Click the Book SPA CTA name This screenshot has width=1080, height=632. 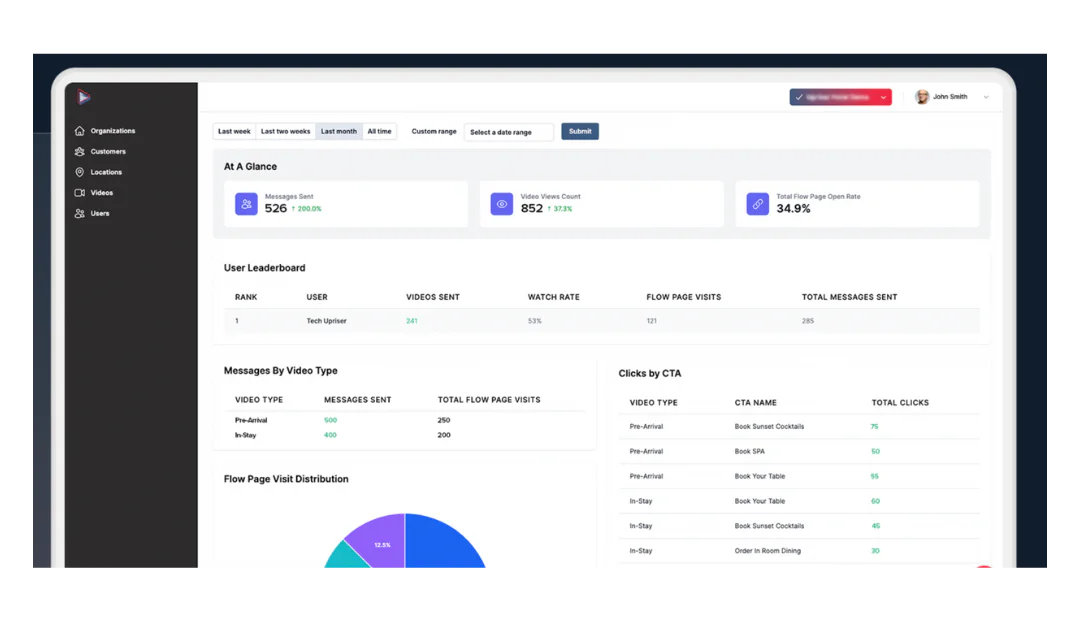[749, 452]
